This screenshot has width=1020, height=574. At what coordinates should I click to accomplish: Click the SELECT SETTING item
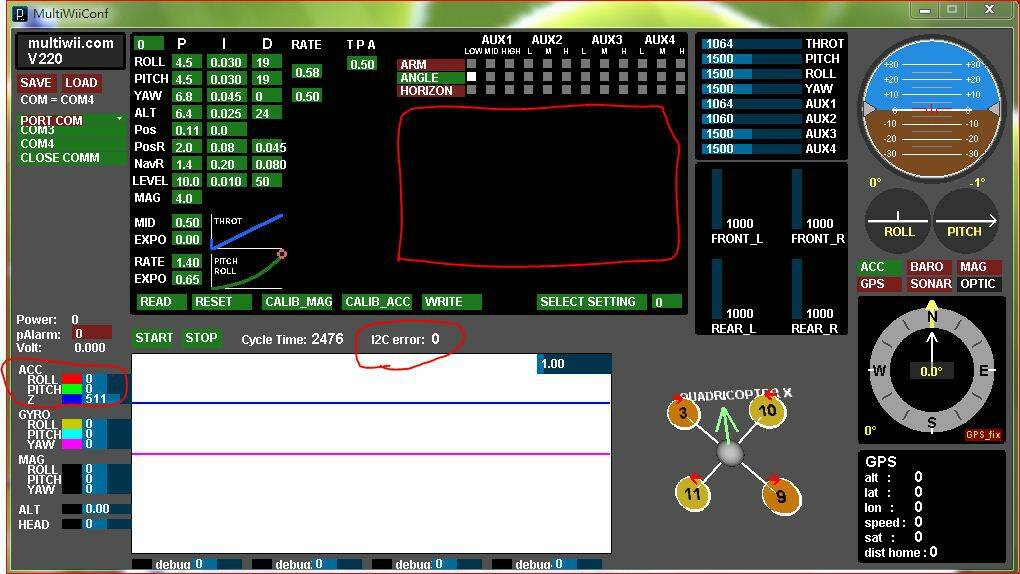588,301
